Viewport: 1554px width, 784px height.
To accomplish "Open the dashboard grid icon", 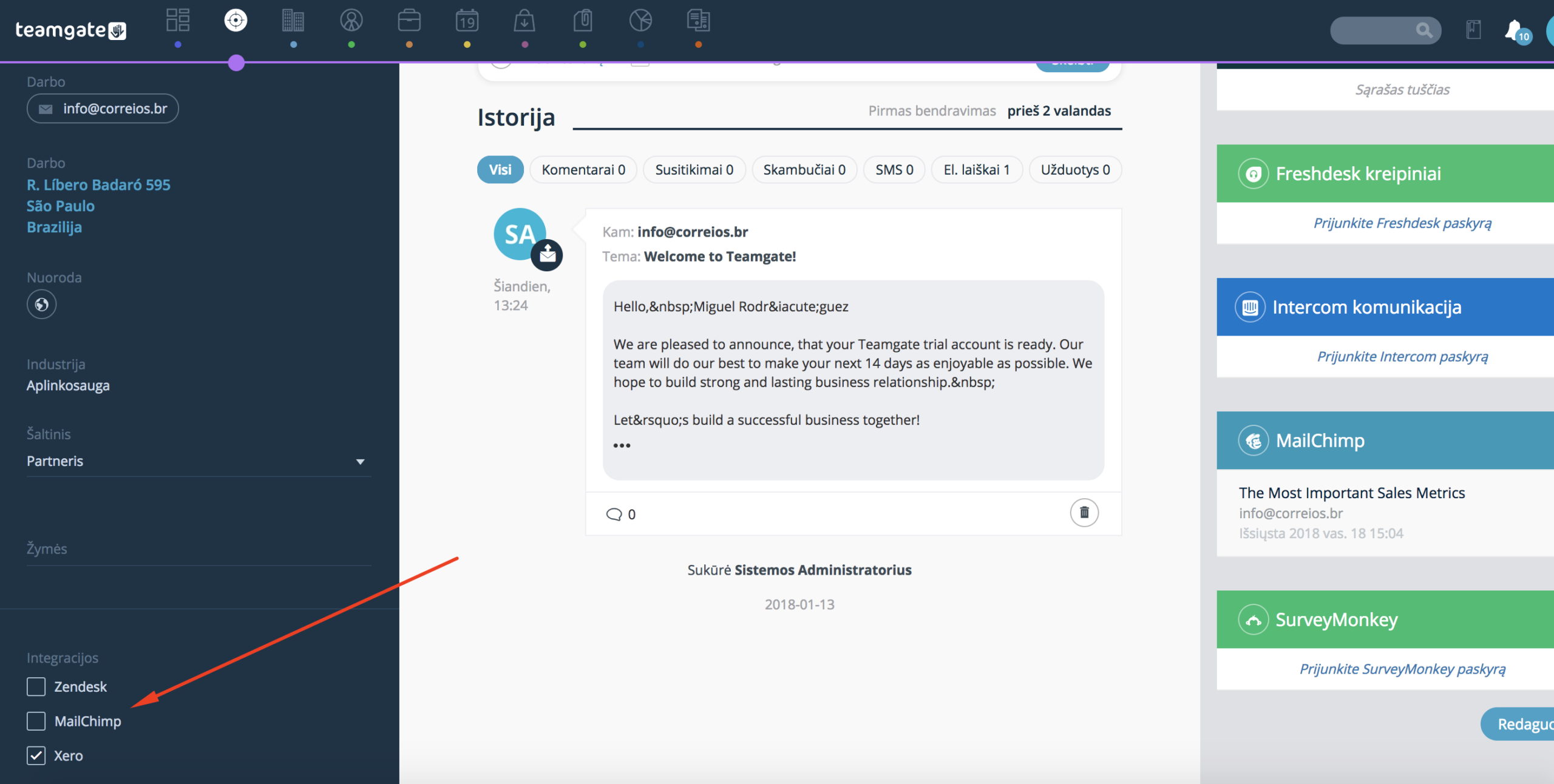I will click(x=178, y=21).
